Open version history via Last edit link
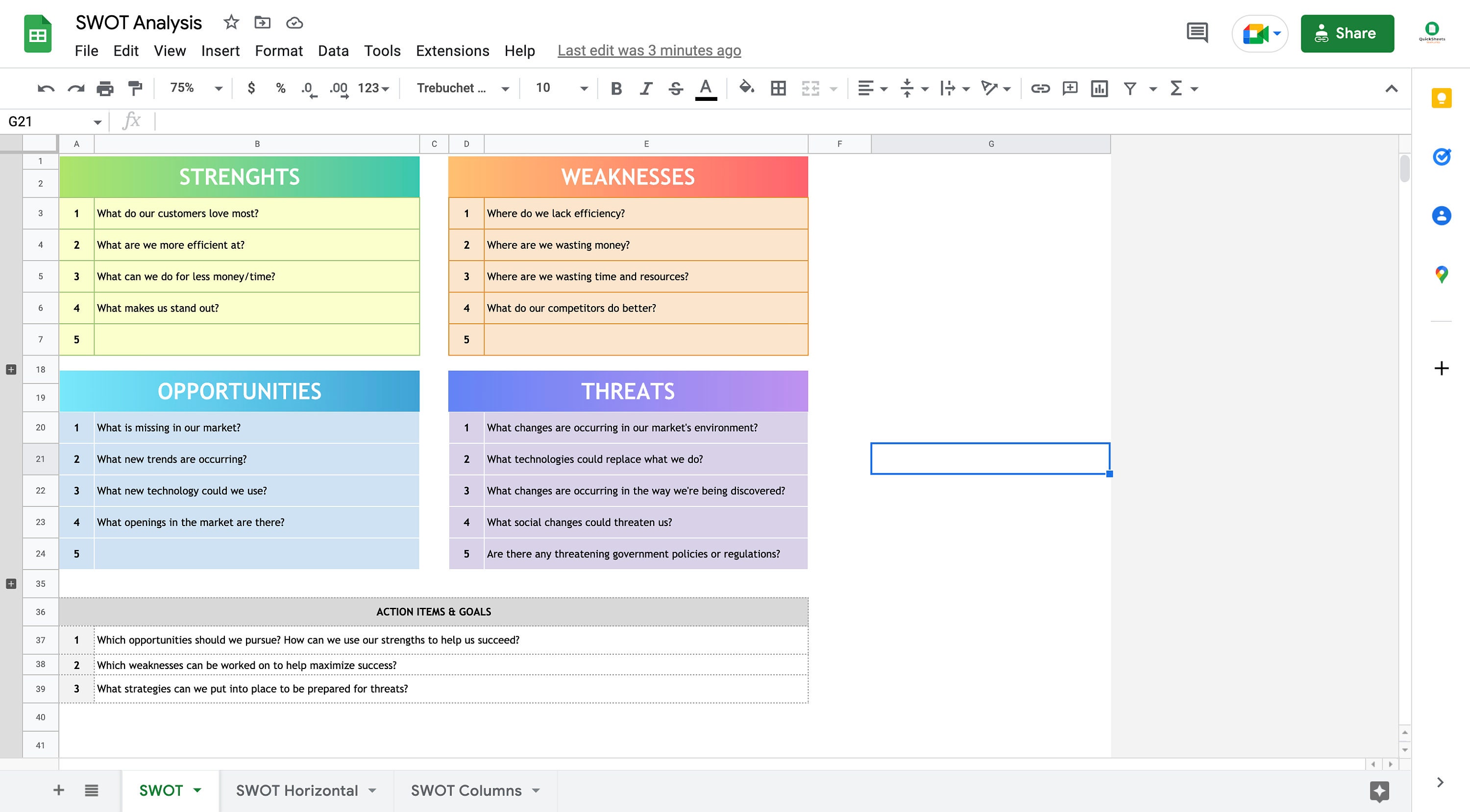 649,51
